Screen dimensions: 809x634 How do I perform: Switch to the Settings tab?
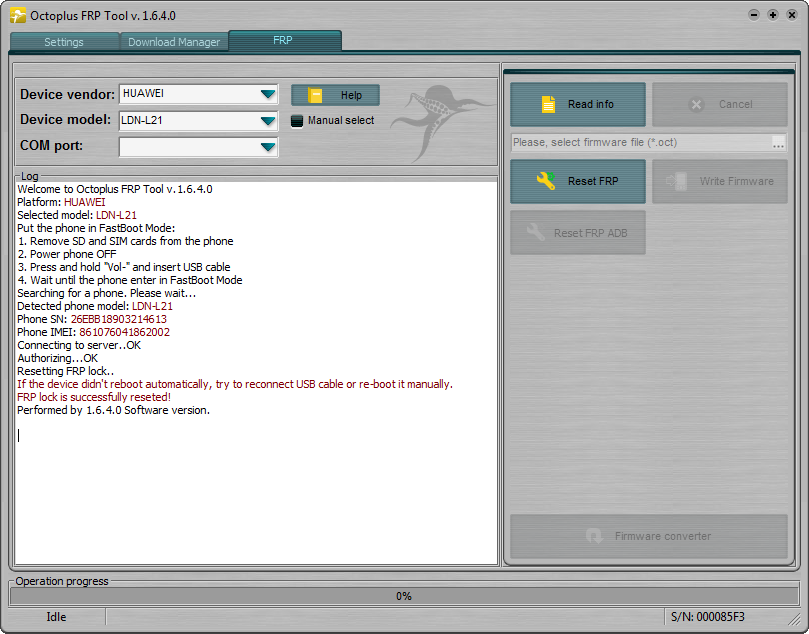(x=64, y=42)
